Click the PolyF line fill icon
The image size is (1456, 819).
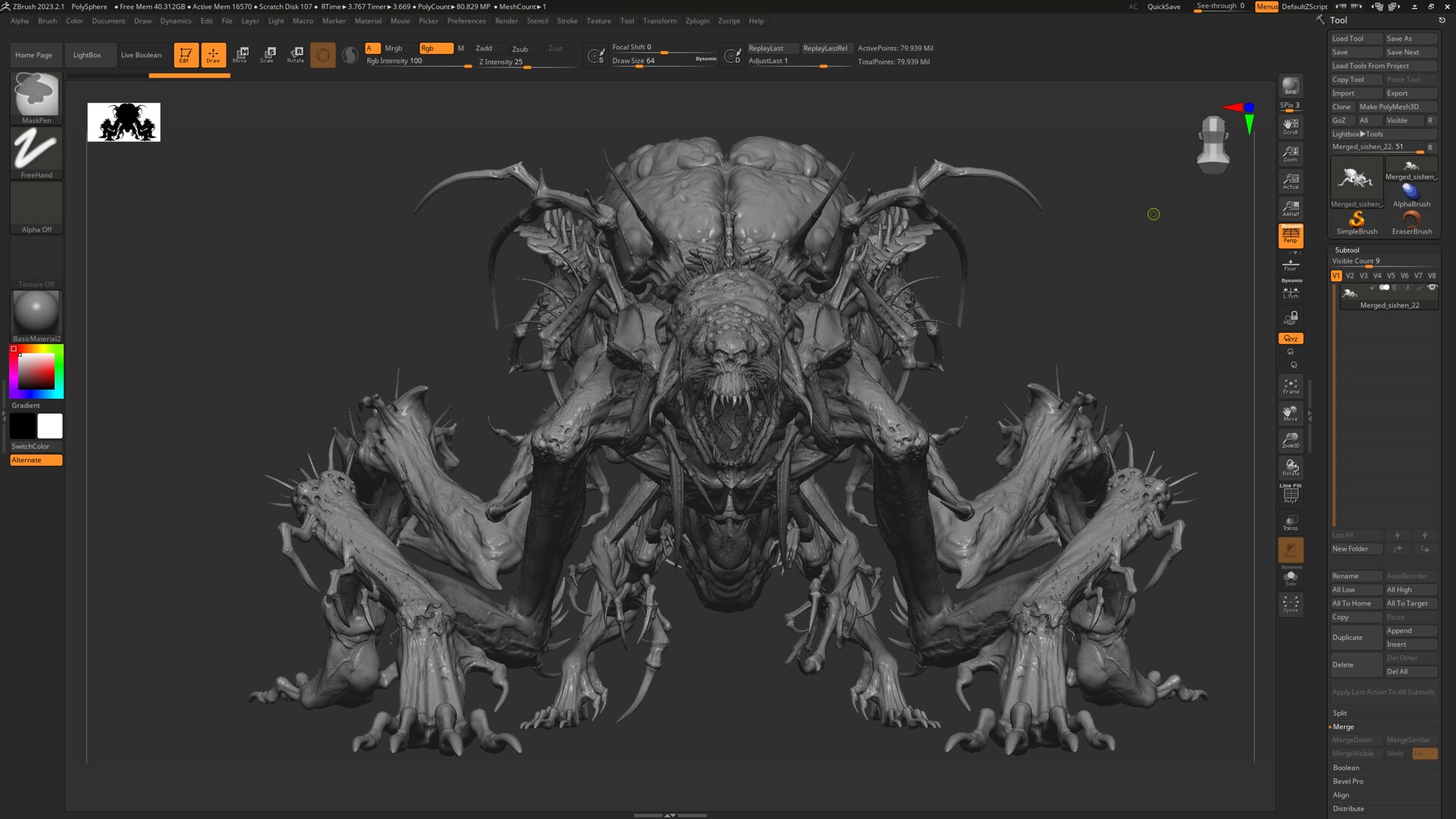1290,494
